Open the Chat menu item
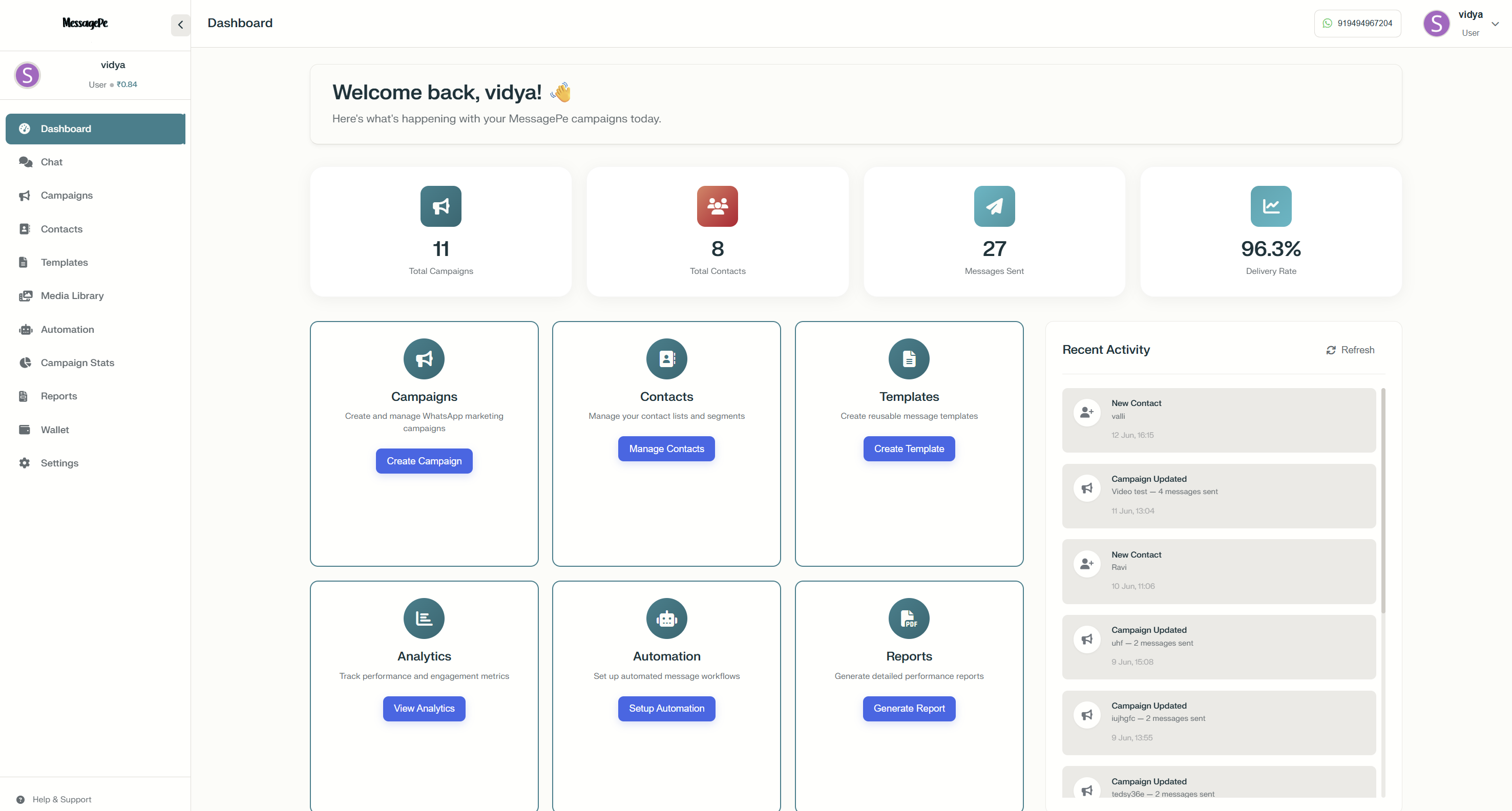 (x=96, y=162)
